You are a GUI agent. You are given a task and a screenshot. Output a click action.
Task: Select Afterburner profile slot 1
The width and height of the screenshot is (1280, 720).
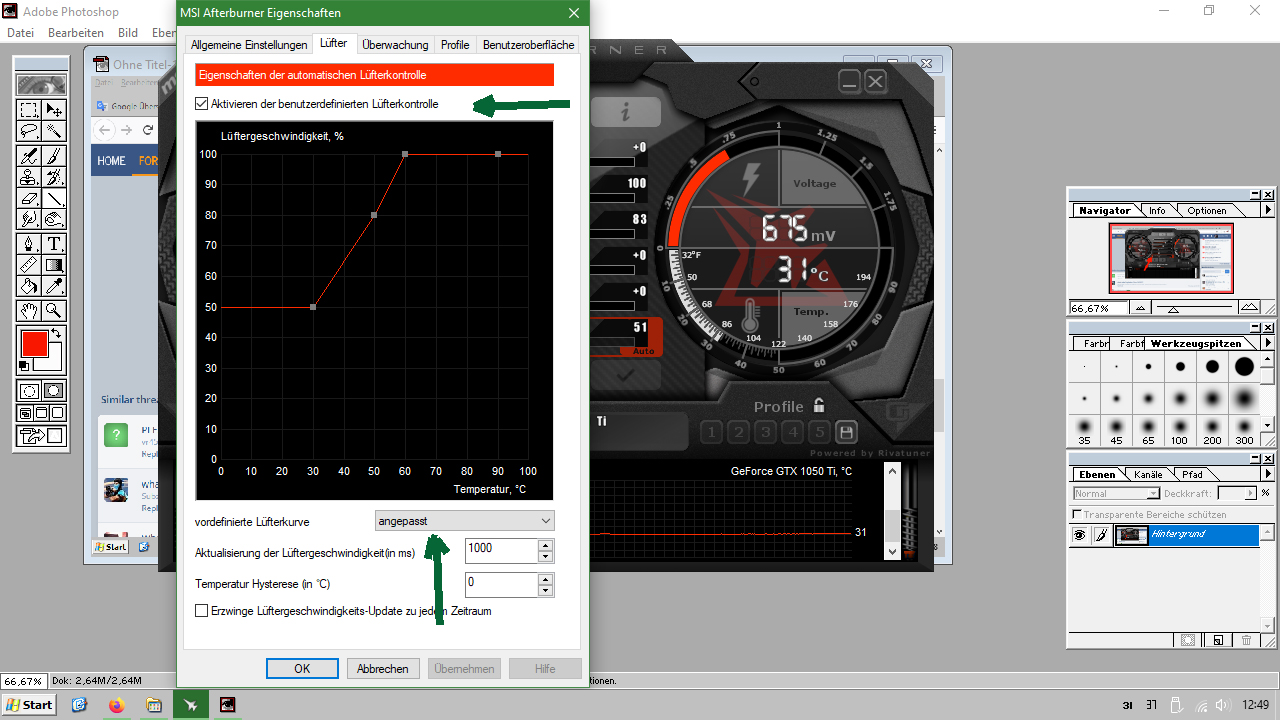coord(711,432)
